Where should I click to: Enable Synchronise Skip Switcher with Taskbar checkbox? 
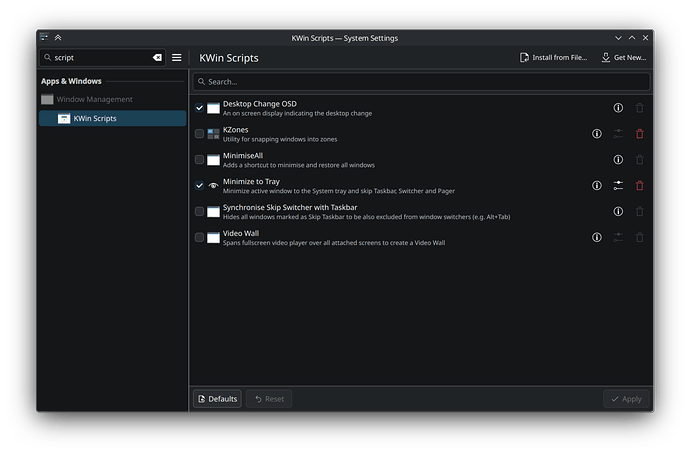199,212
